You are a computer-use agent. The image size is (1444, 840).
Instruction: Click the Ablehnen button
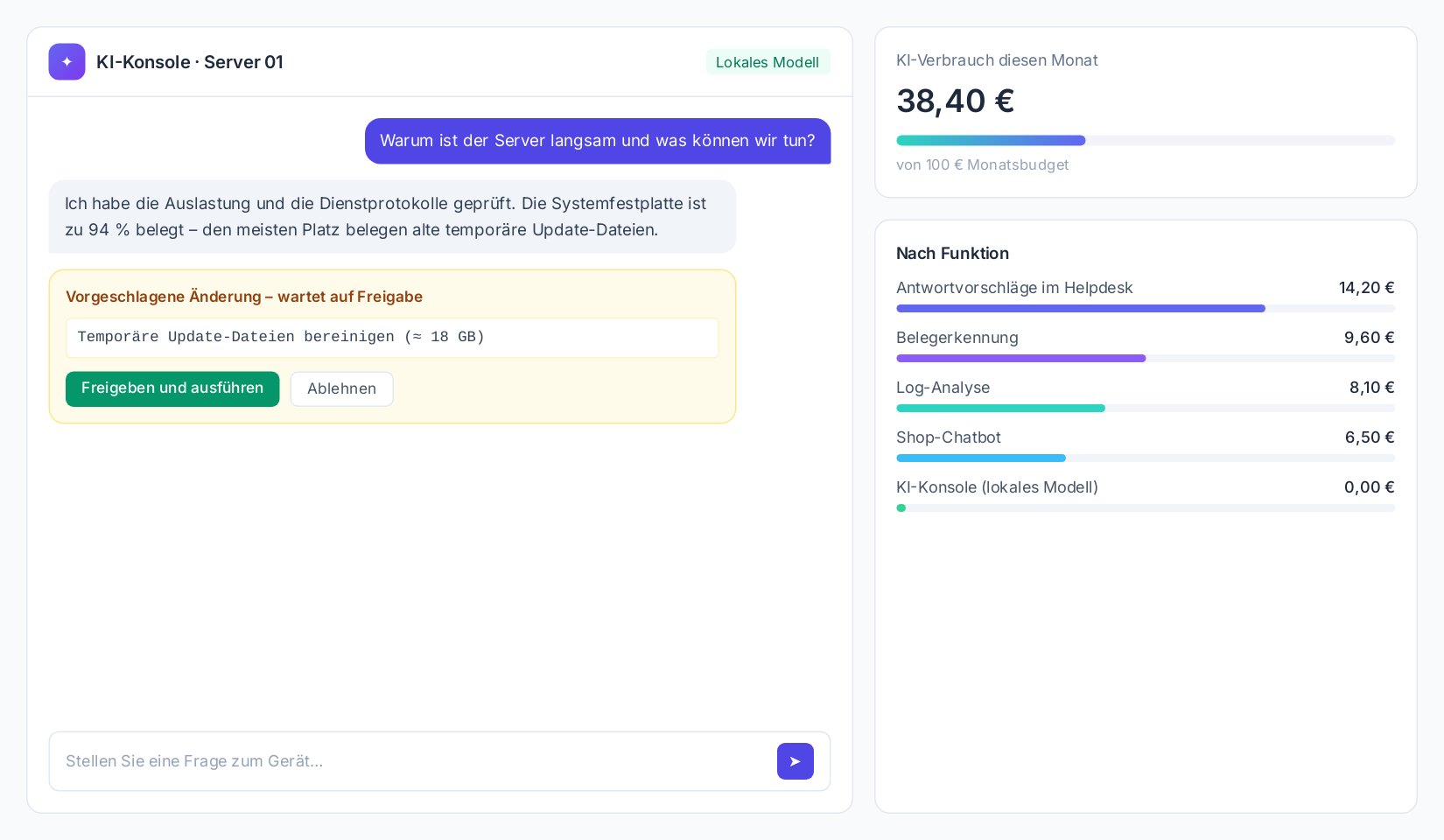pos(341,388)
